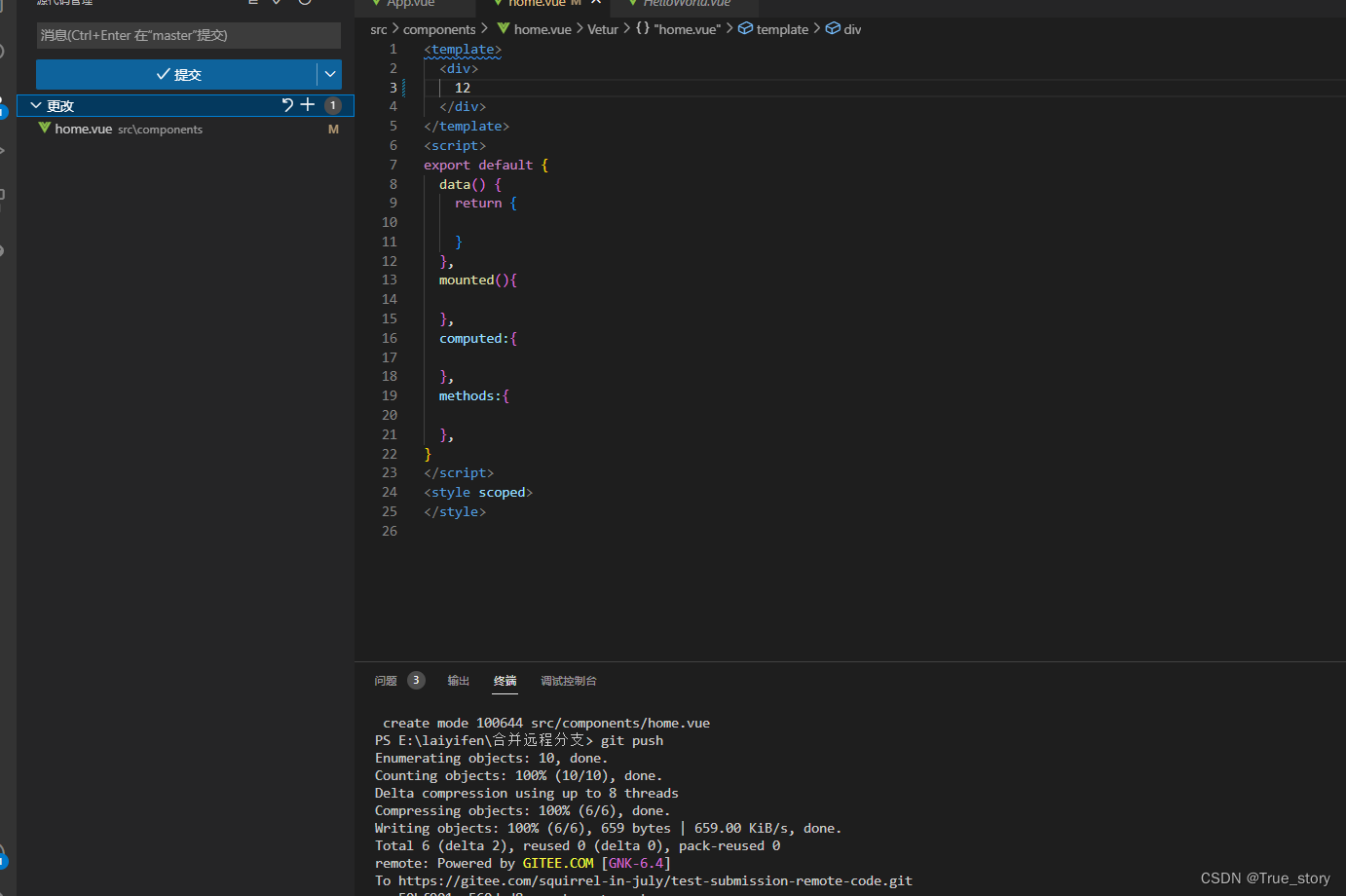Click GITEE.COM text in terminal
Screen dimensions: 1346x896
[558, 863]
